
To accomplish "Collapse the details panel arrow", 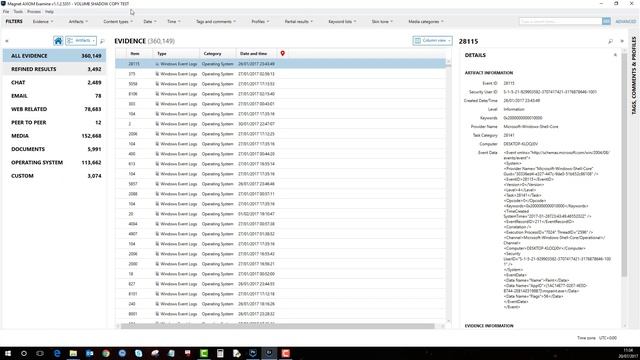I will pyautogui.click(x=622, y=41).
